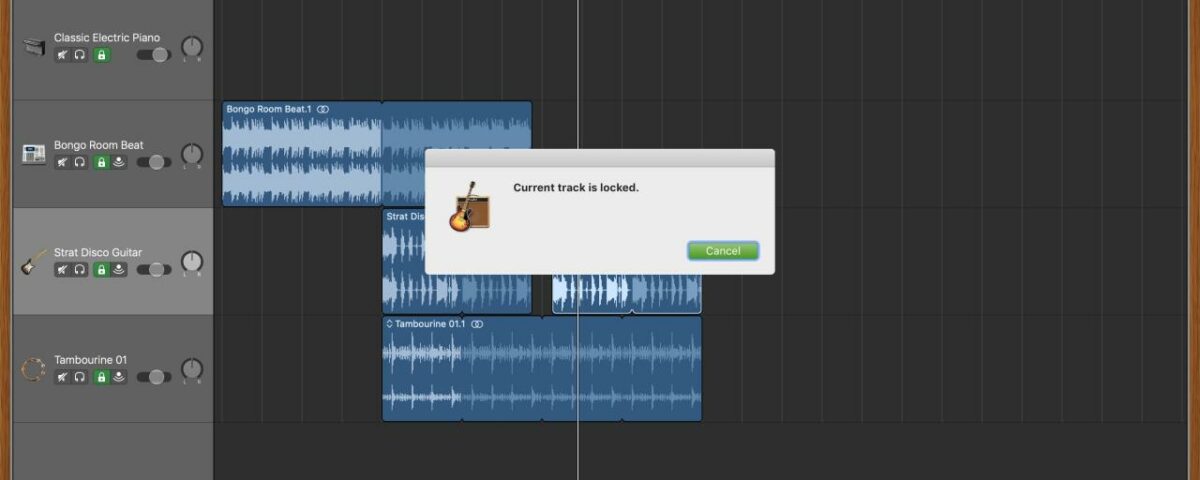Mute the Classic Electric Piano track

[62, 55]
